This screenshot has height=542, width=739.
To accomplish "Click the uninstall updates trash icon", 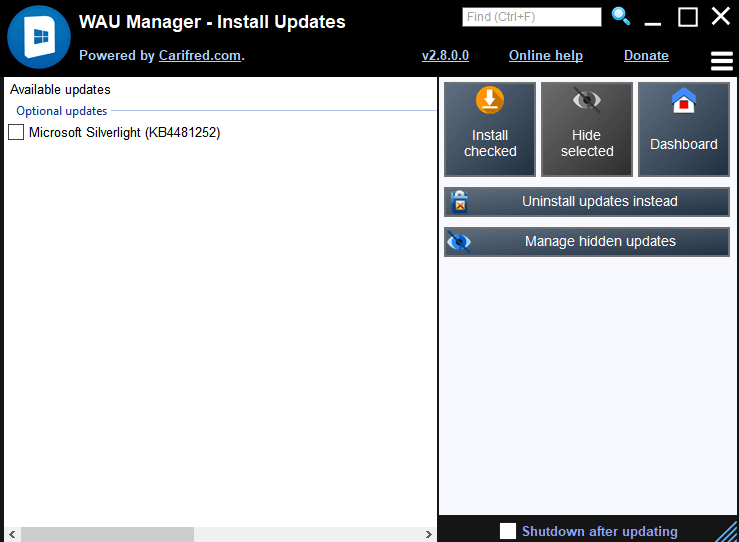I will (x=460, y=202).
